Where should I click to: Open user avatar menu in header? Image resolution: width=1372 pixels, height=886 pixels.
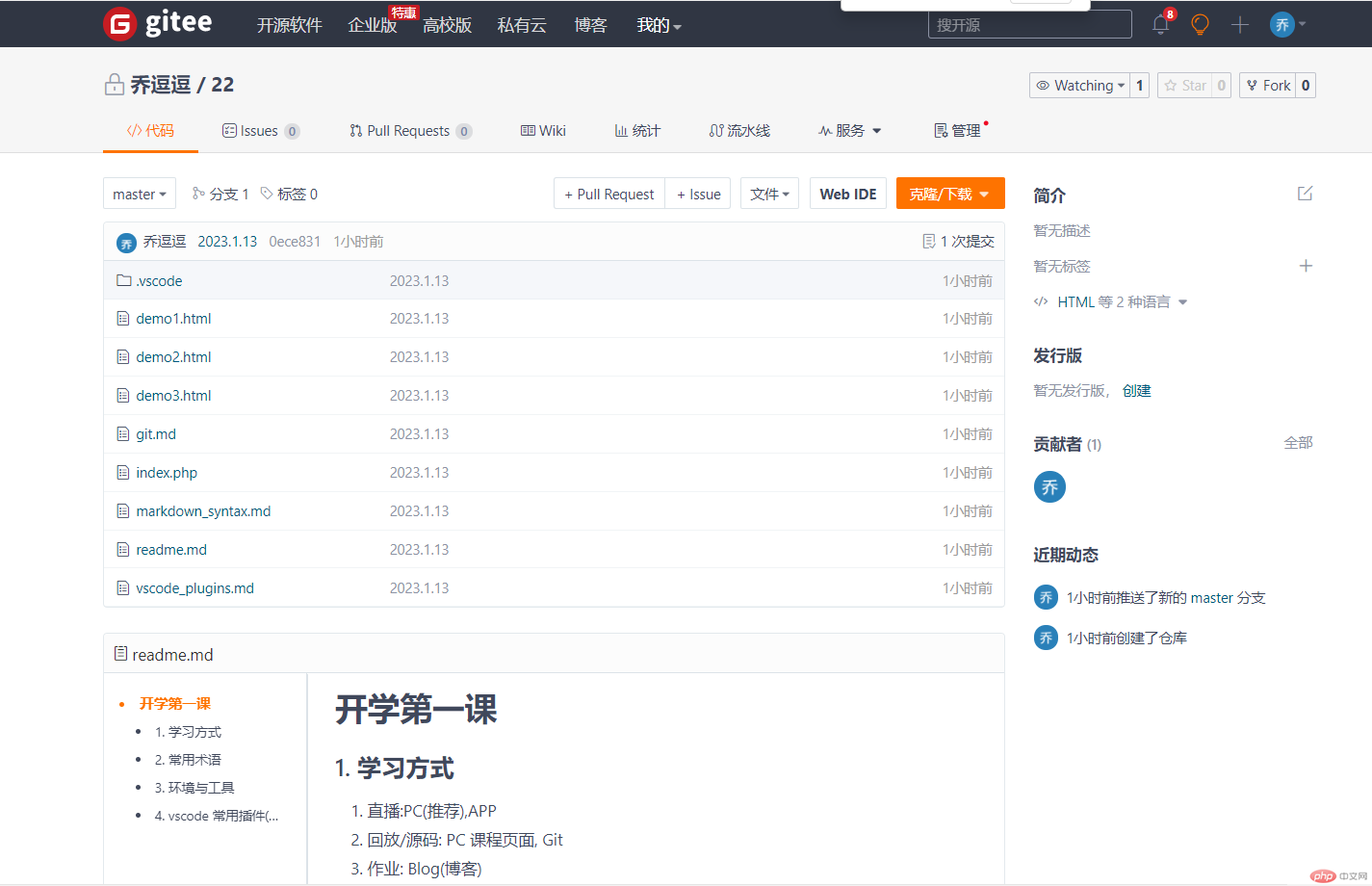coord(1287,24)
